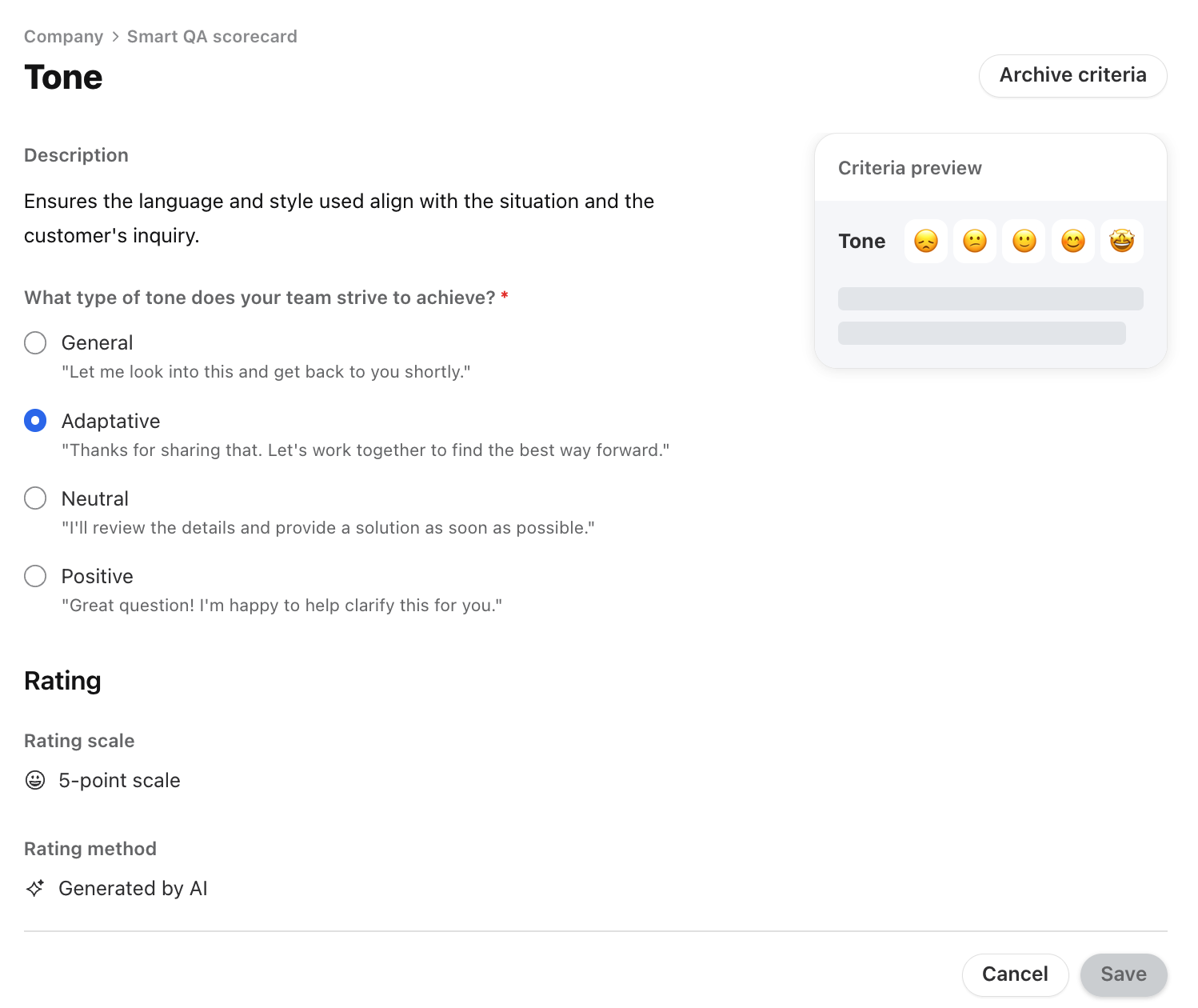Select the confused face emoji rating
Viewport: 1198px width, 1008px height.
[x=975, y=241]
